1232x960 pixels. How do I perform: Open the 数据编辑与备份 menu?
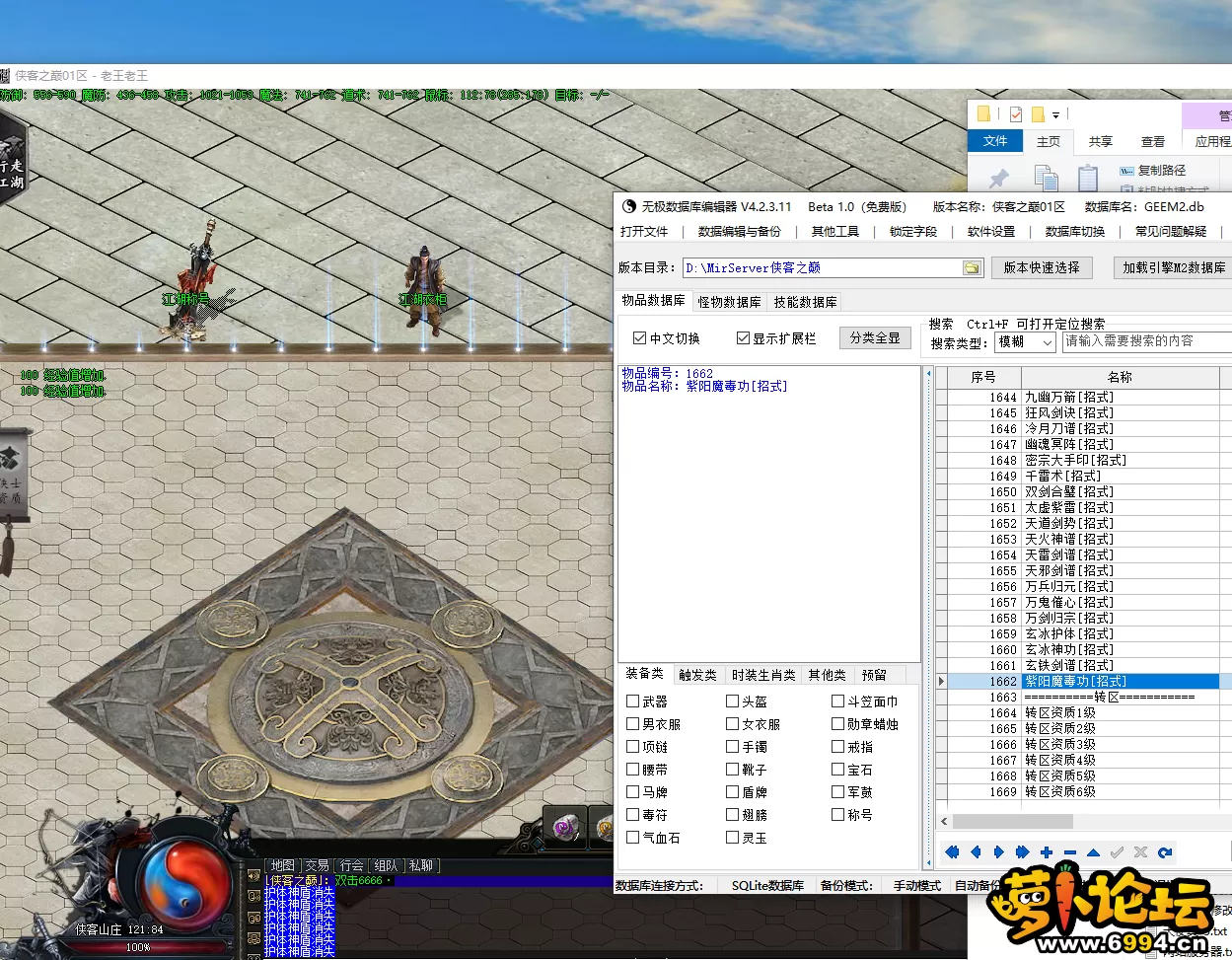coord(740,231)
